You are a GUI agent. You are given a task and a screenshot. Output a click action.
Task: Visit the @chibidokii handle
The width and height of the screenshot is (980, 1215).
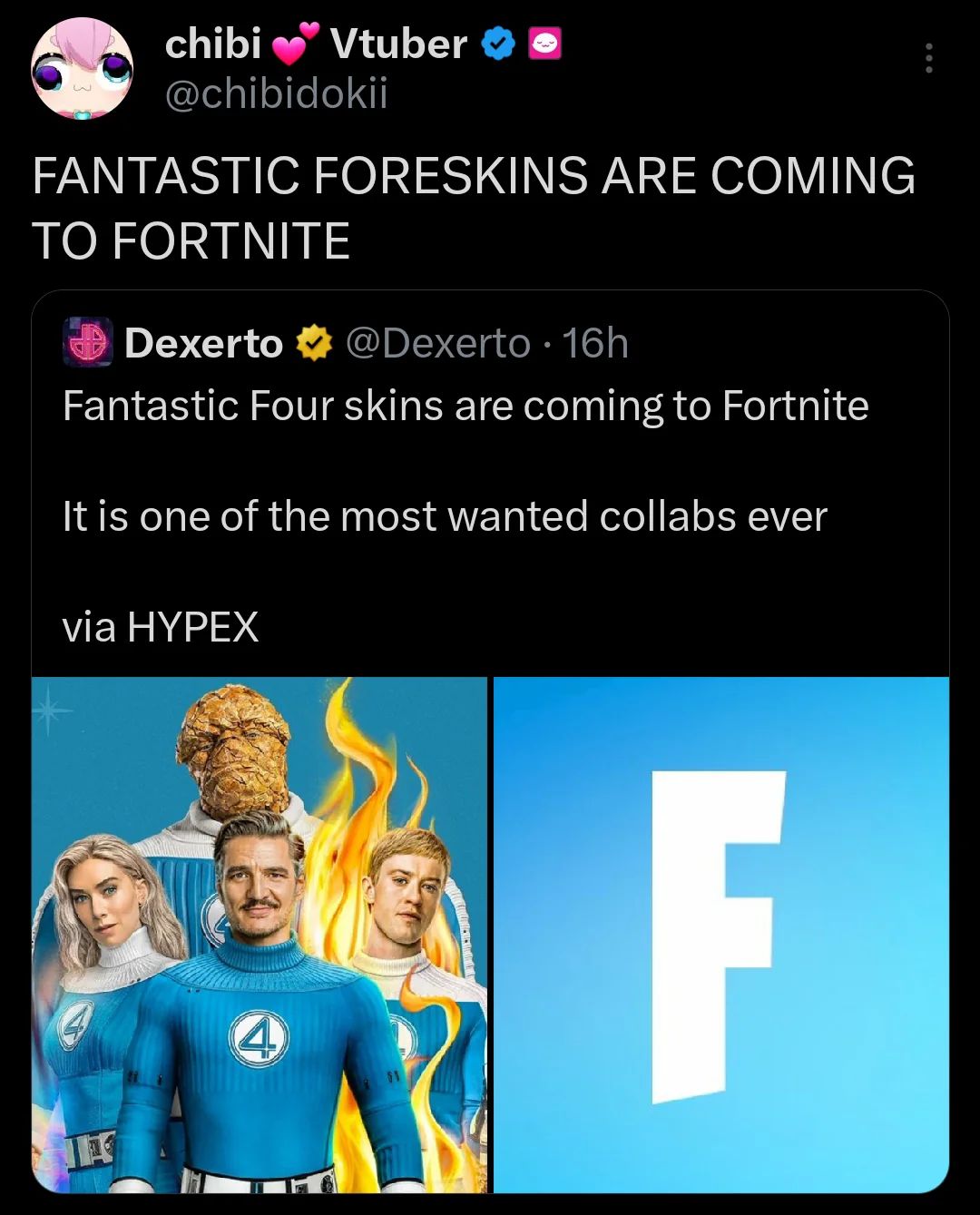(x=276, y=93)
